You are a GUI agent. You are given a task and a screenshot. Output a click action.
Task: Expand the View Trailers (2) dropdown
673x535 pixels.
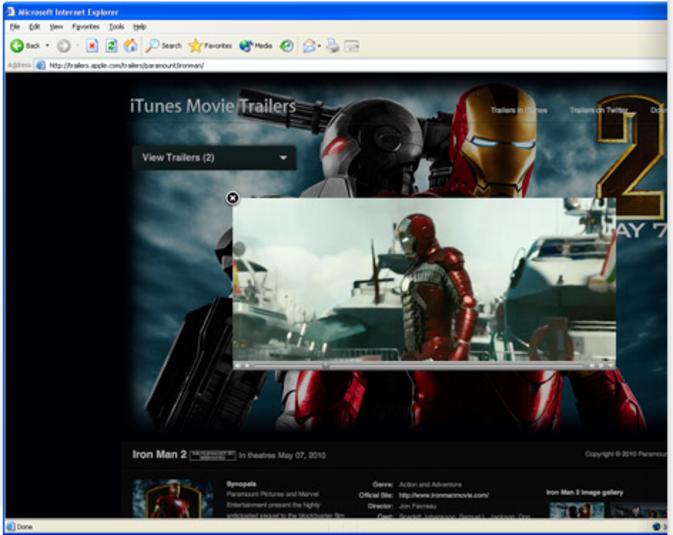pos(214,158)
